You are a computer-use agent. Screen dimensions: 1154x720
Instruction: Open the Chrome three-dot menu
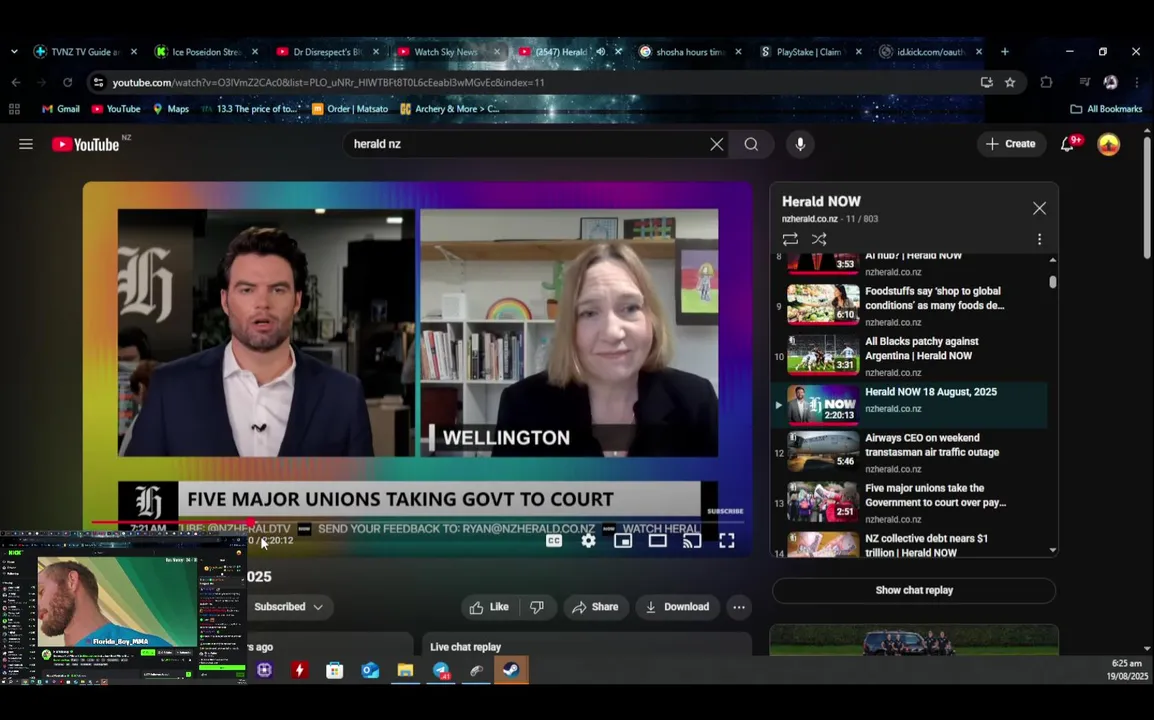(x=1137, y=82)
